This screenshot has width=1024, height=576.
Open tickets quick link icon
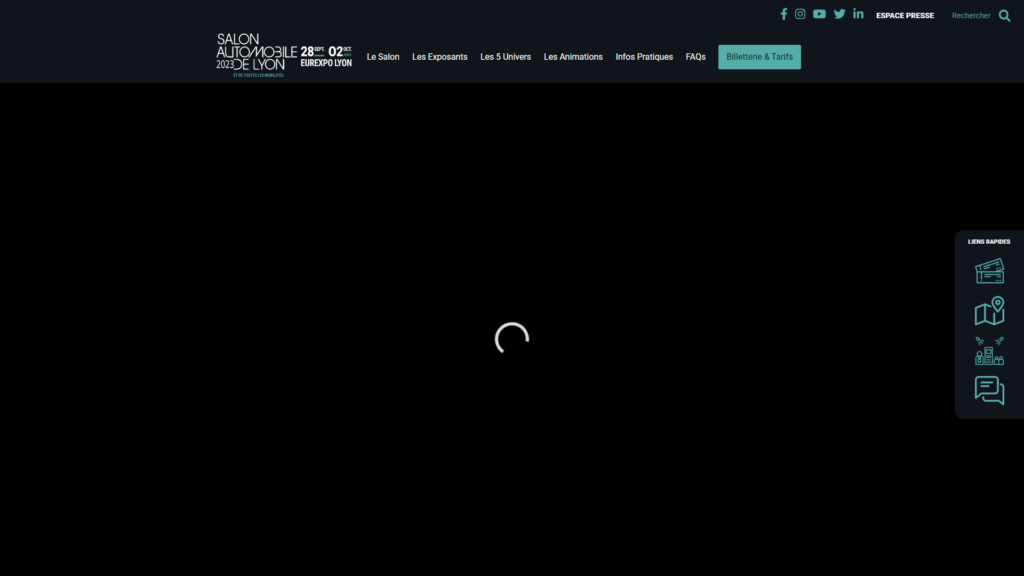989,271
